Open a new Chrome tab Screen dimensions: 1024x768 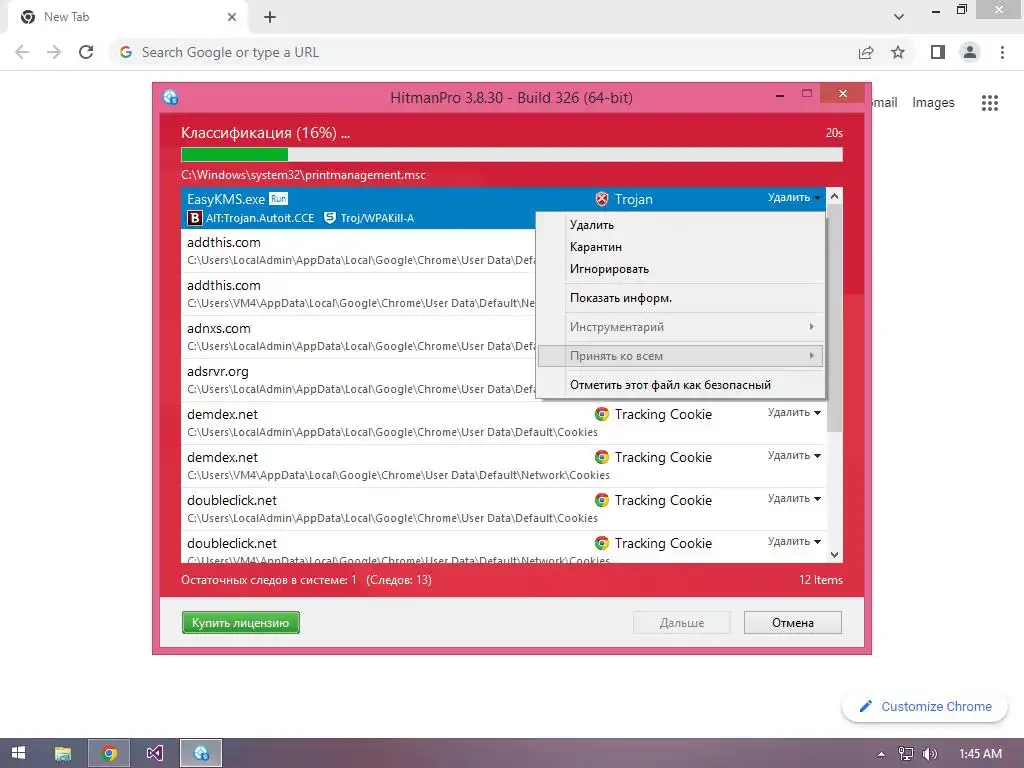click(x=270, y=17)
